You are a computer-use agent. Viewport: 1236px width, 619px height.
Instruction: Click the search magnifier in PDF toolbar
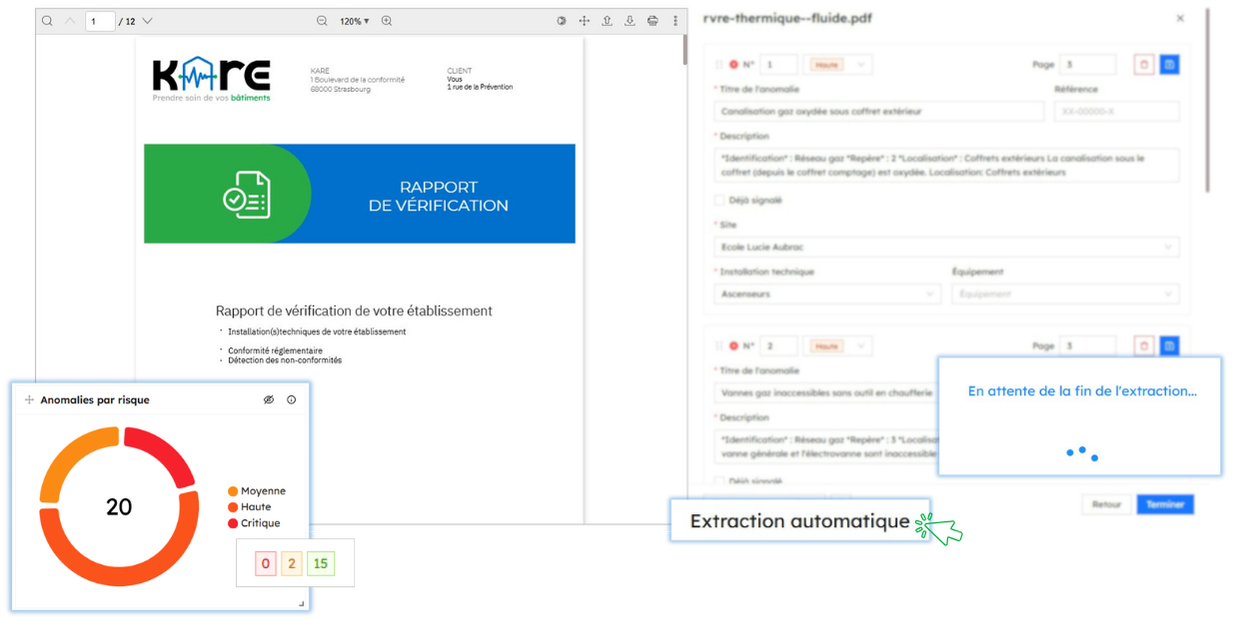coord(47,21)
